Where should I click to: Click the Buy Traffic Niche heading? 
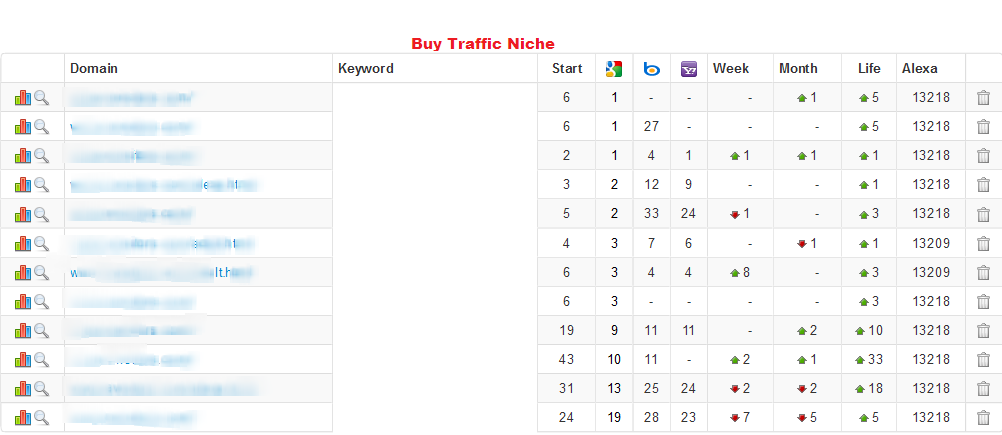pos(482,44)
